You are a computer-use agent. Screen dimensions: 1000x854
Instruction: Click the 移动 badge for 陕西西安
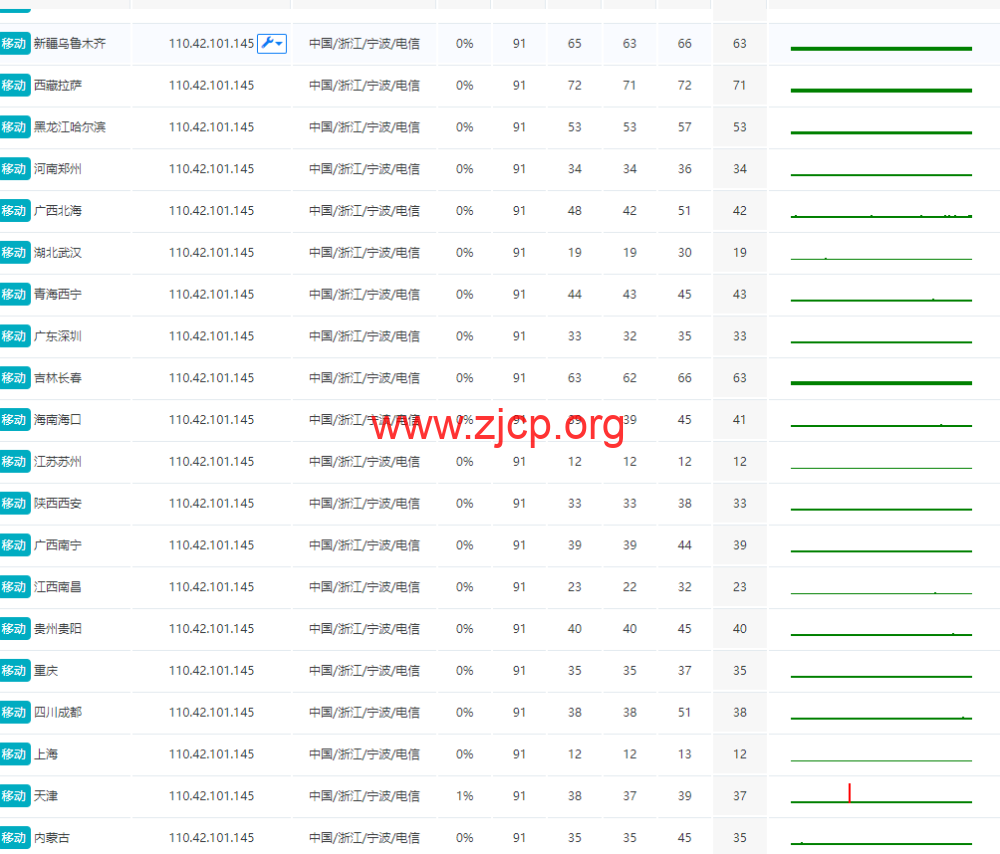coord(14,503)
